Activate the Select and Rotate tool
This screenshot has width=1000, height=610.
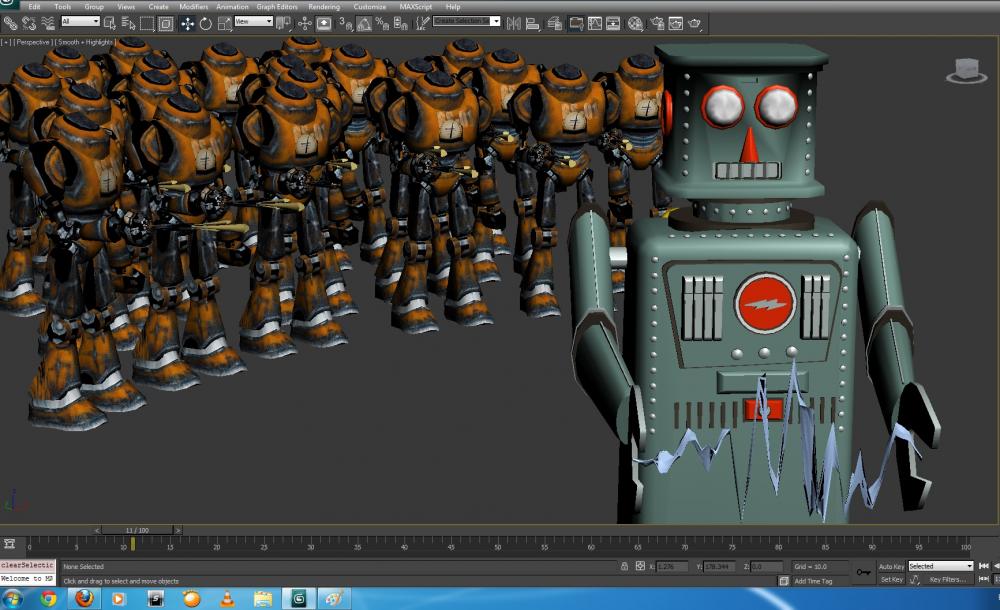coord(205,23)
